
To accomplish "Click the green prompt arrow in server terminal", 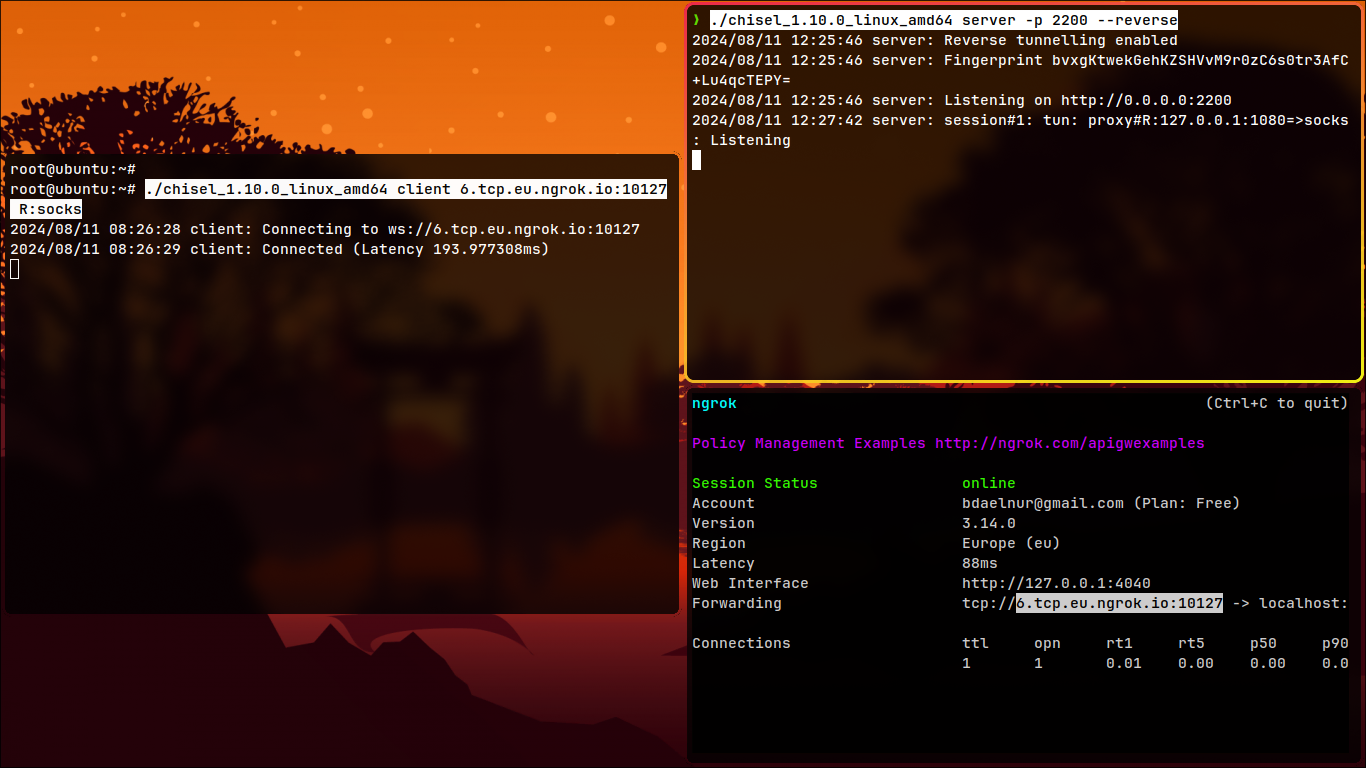I will coord(696,20).
